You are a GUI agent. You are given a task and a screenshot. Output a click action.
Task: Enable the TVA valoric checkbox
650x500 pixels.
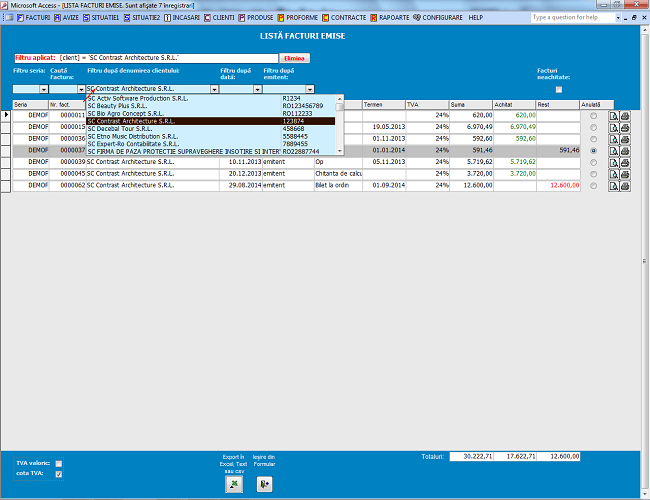coord(59,464)
